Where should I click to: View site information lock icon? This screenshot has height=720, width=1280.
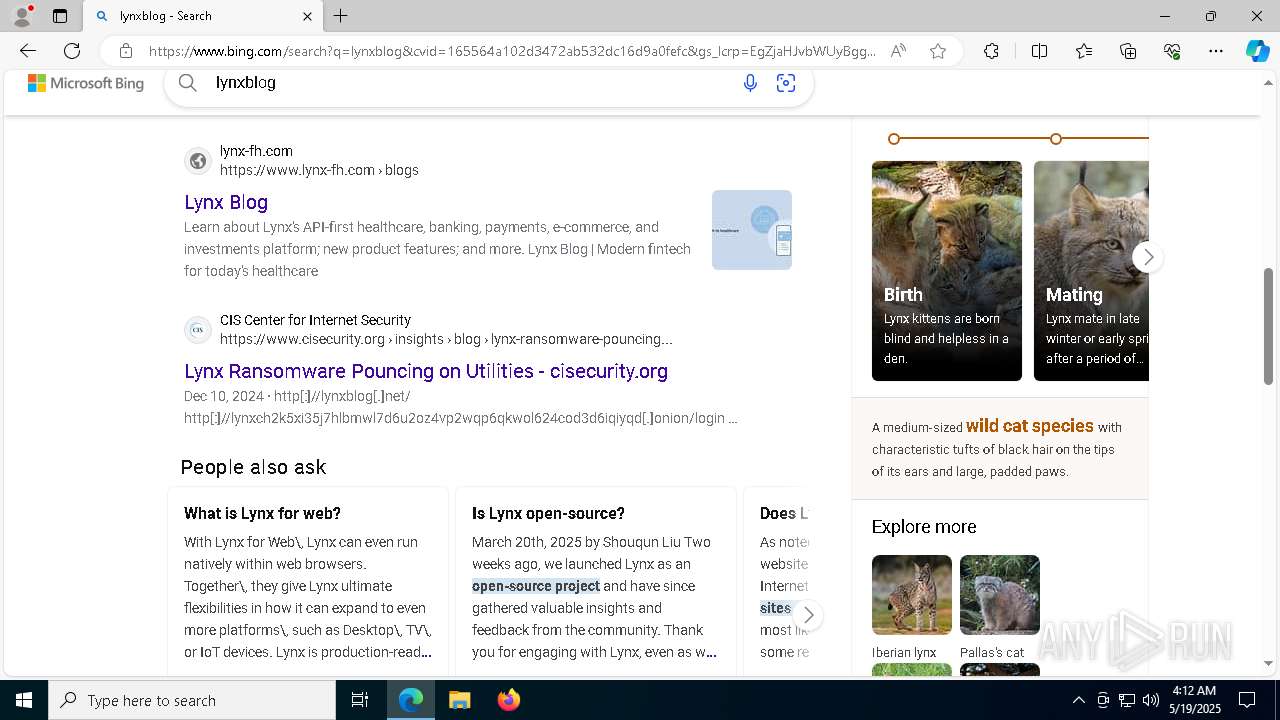click(x=125, y=51)
